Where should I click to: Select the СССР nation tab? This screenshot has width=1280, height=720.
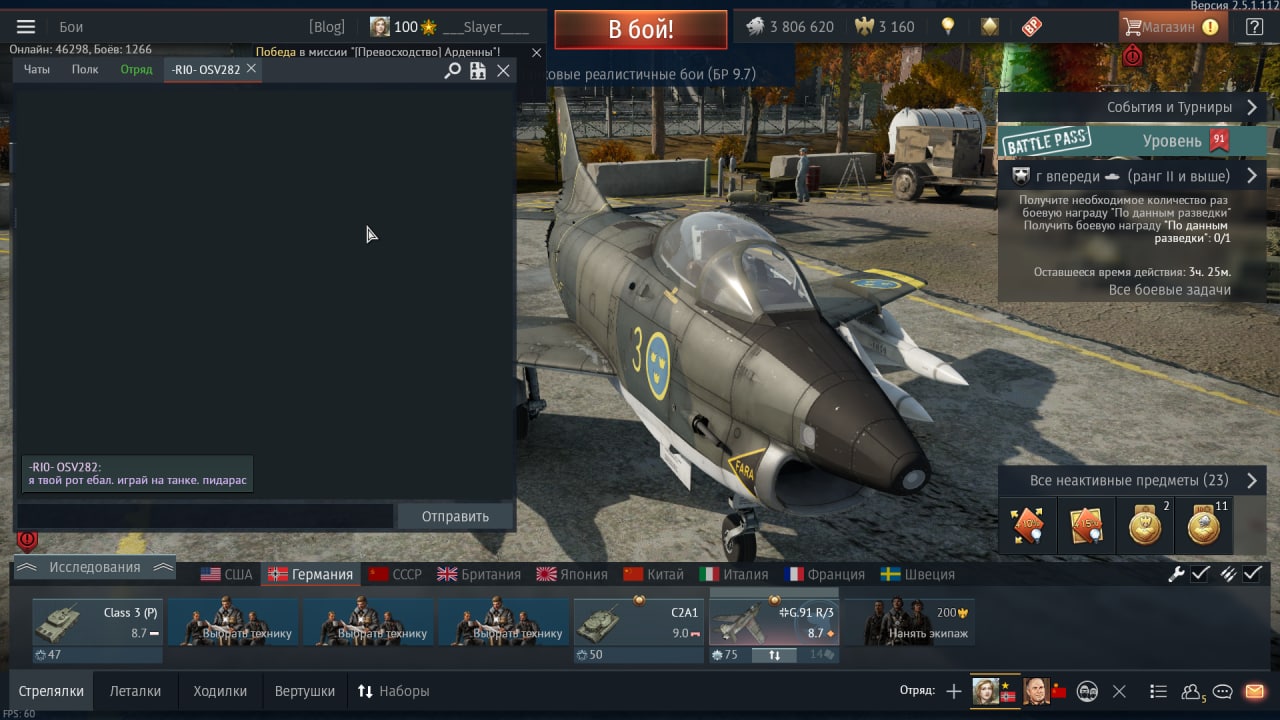[x=395, y=574]
